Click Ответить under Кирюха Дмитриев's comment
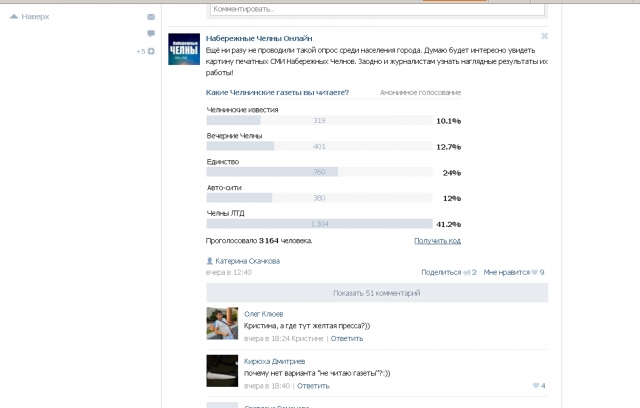Screen dimensions: 640x408 (312, 386)
